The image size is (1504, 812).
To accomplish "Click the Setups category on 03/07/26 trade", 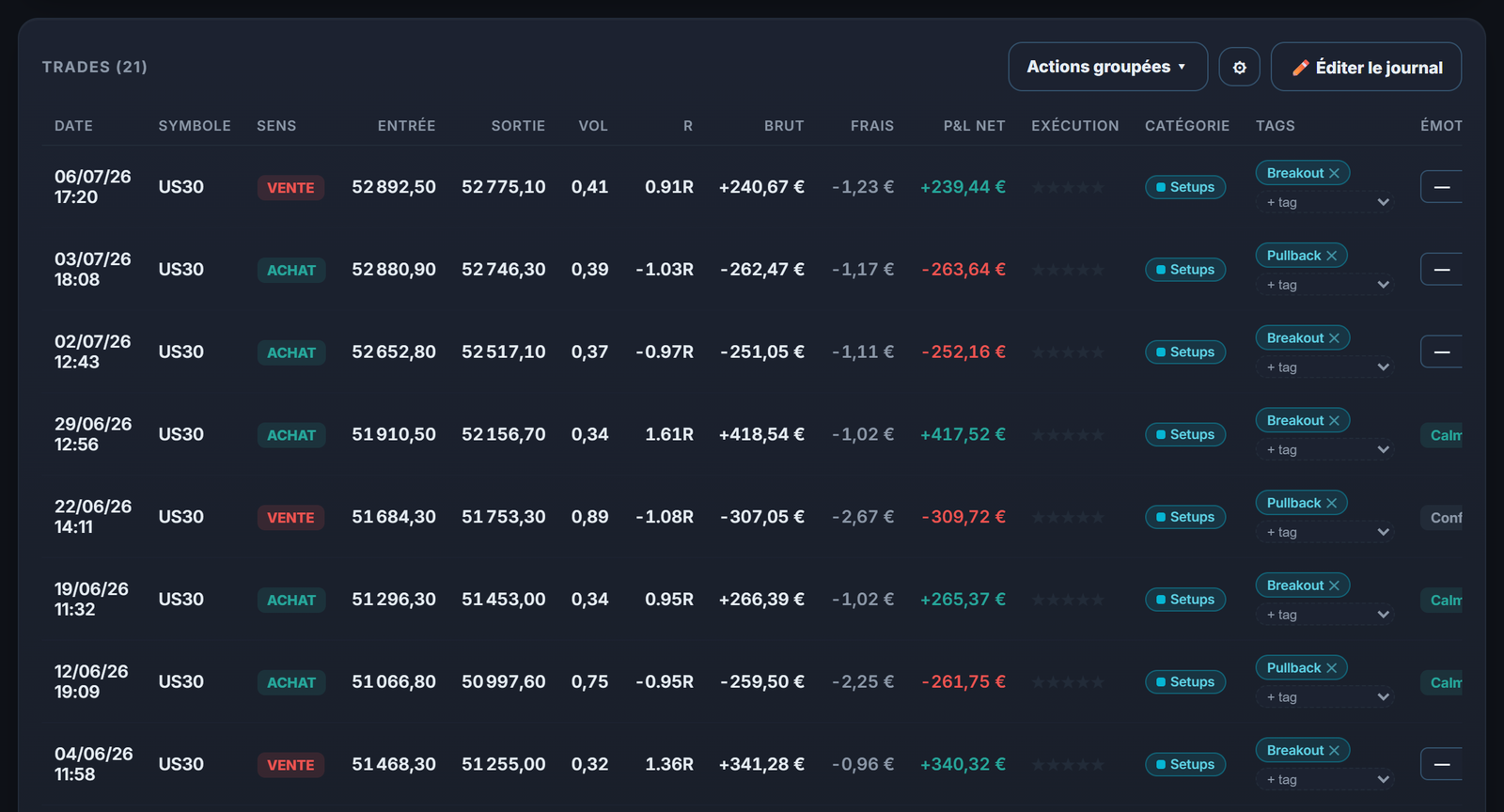I will pos(1185,270).
